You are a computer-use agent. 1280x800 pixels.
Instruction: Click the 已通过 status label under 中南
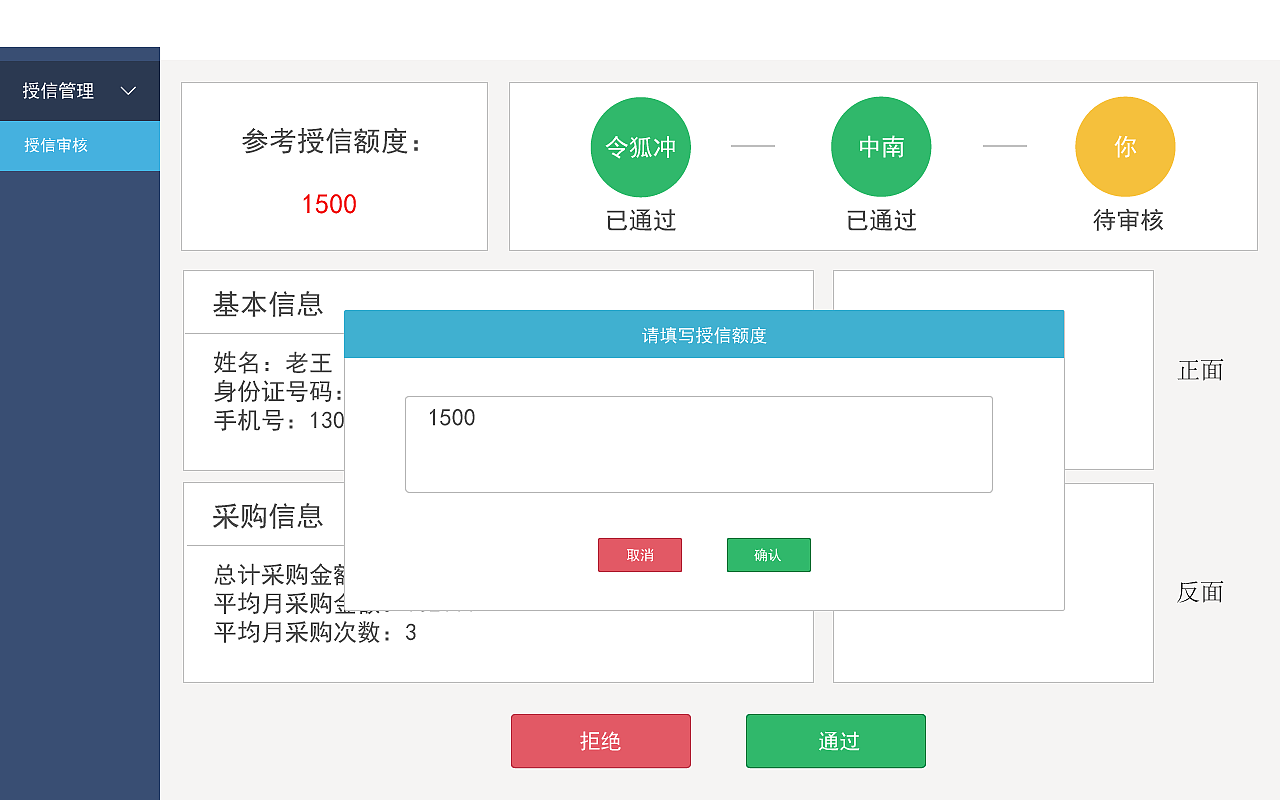click(x=881, y=221)
